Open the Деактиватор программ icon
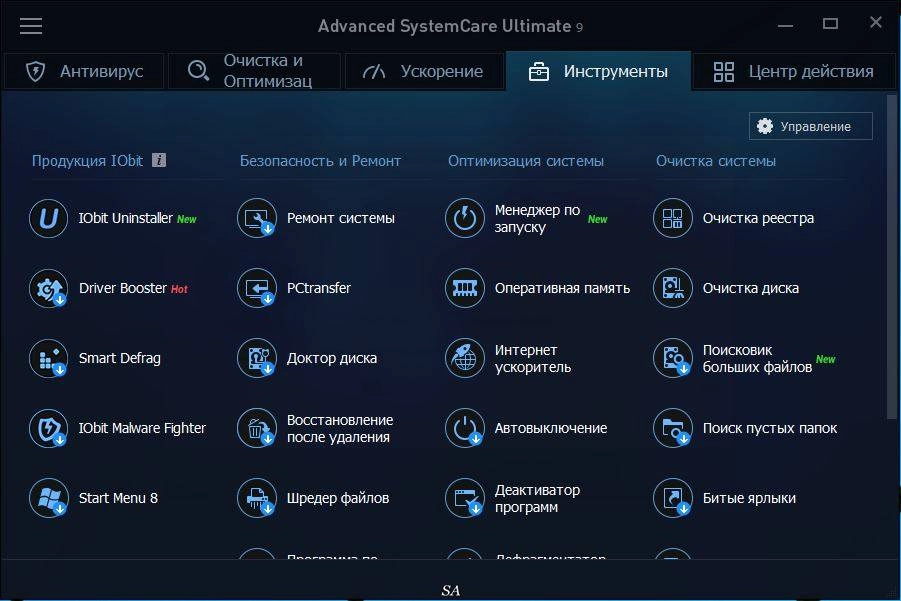This screenshot has height=601, width=901. click(x=465, y=498)
